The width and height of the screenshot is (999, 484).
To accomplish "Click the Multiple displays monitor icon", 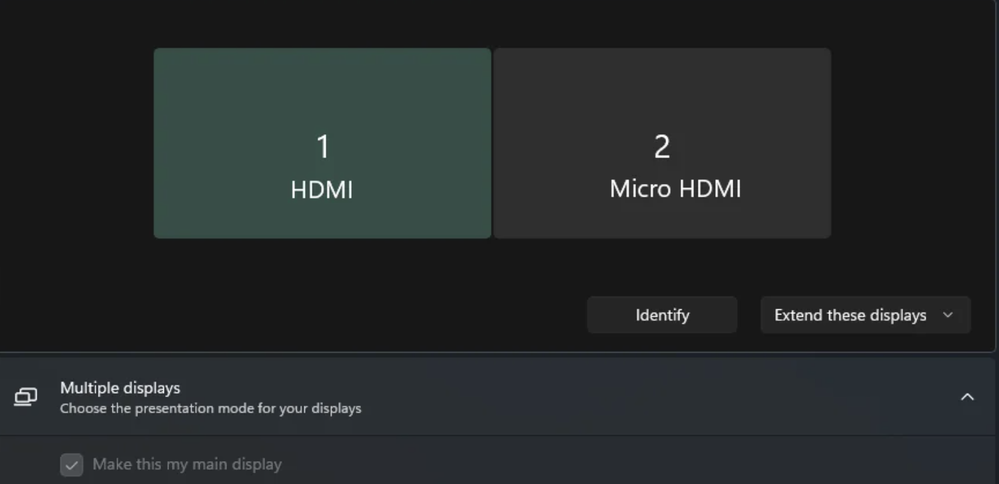I will coord(25,397).
